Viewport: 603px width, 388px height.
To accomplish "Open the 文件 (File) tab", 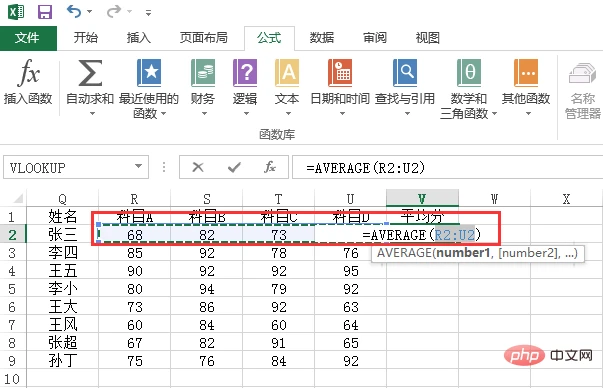I will tap(28, 38).
